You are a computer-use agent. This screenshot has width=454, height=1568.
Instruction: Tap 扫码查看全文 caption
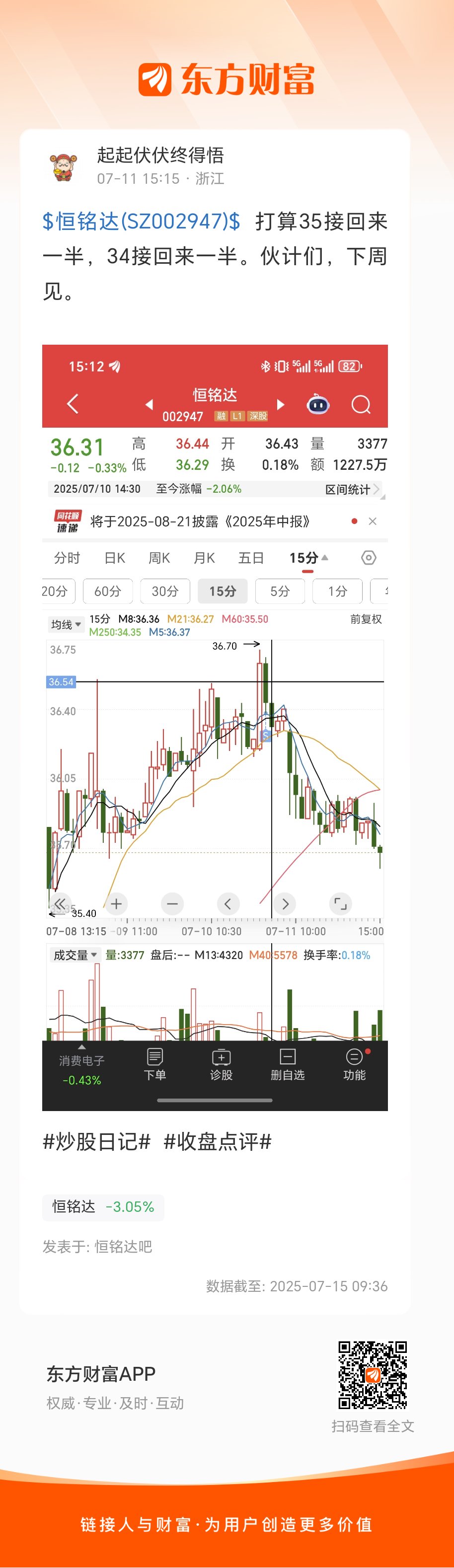(373, 1426)
